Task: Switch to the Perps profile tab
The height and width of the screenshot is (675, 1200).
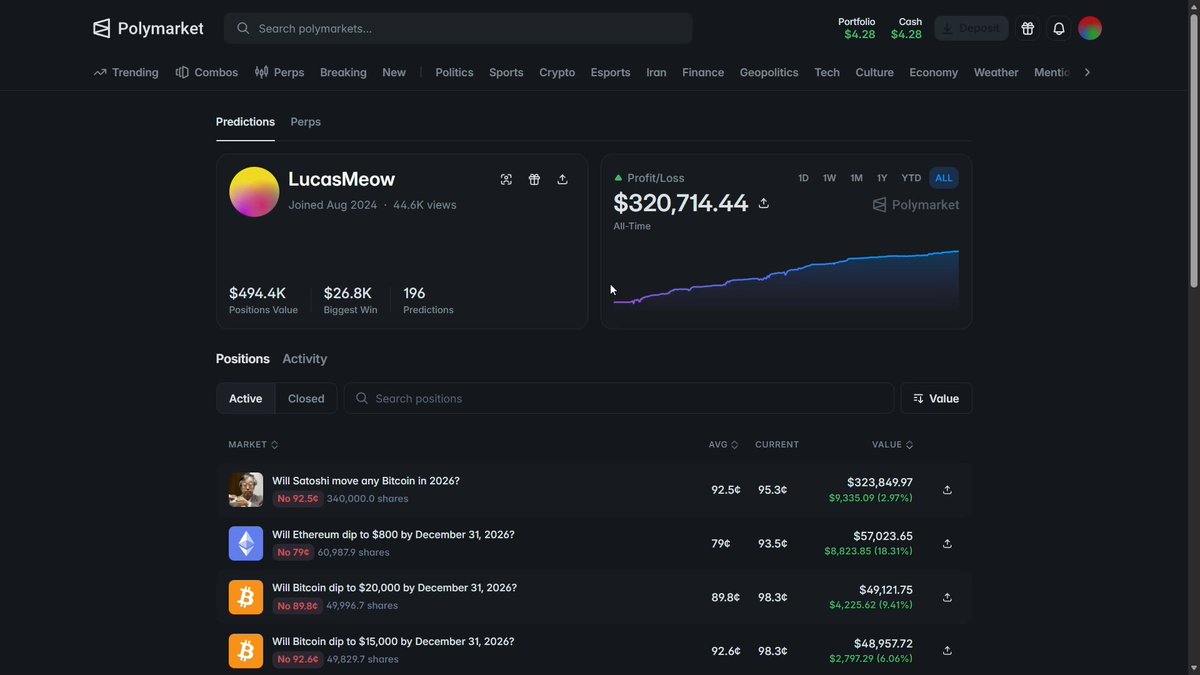Action: [306, 122]
